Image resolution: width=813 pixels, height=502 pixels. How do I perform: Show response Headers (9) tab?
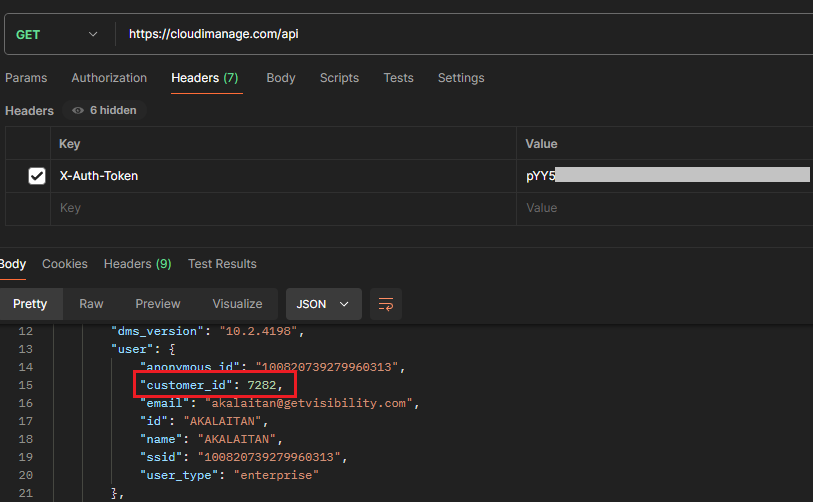point(137,264)
